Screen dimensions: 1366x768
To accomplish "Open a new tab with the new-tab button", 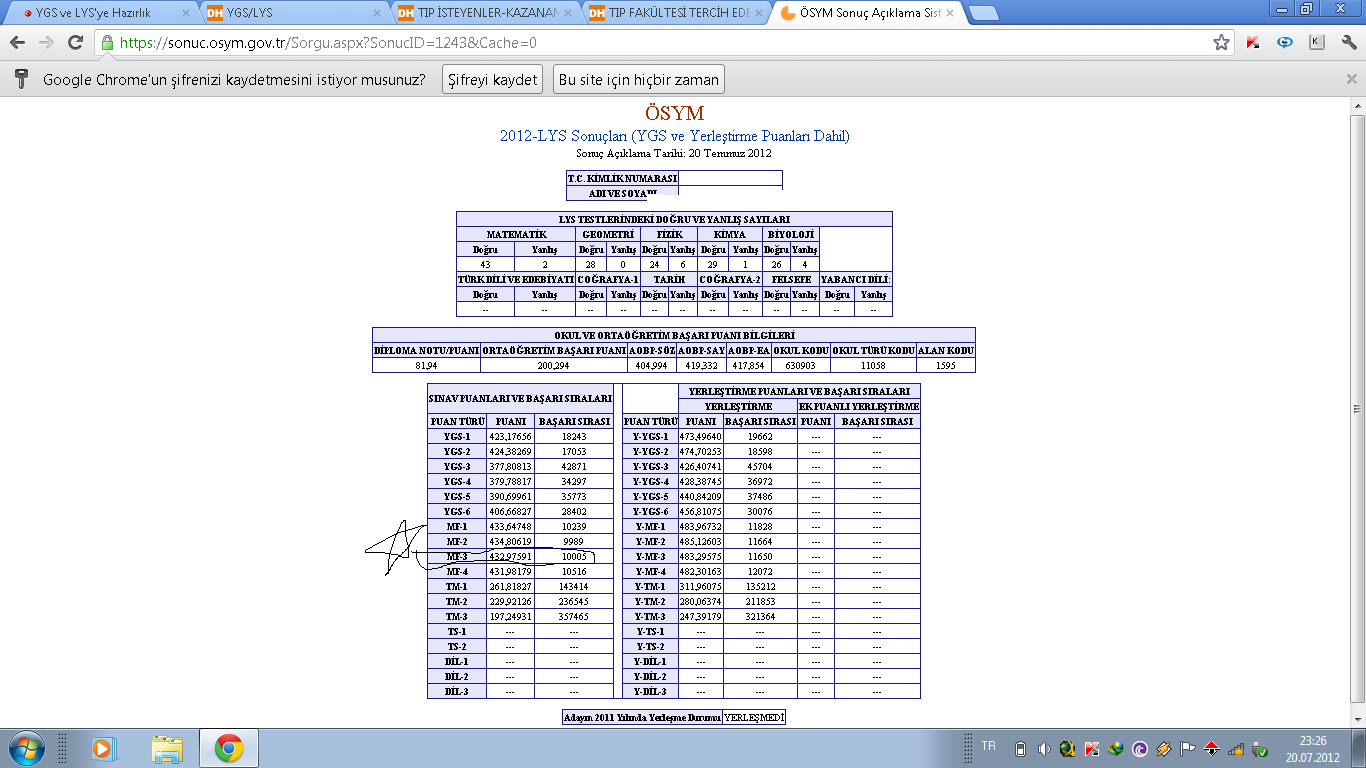I will point(984,14).
